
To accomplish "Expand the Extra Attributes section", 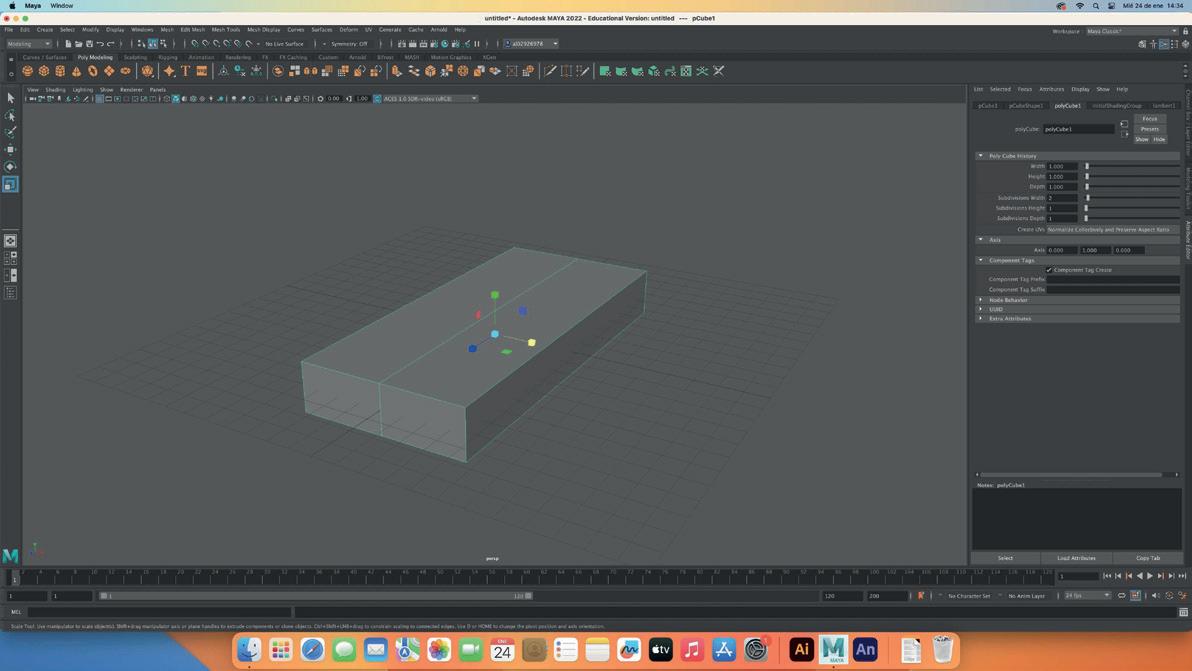I will pyautogui.click(x=981, y=318).
